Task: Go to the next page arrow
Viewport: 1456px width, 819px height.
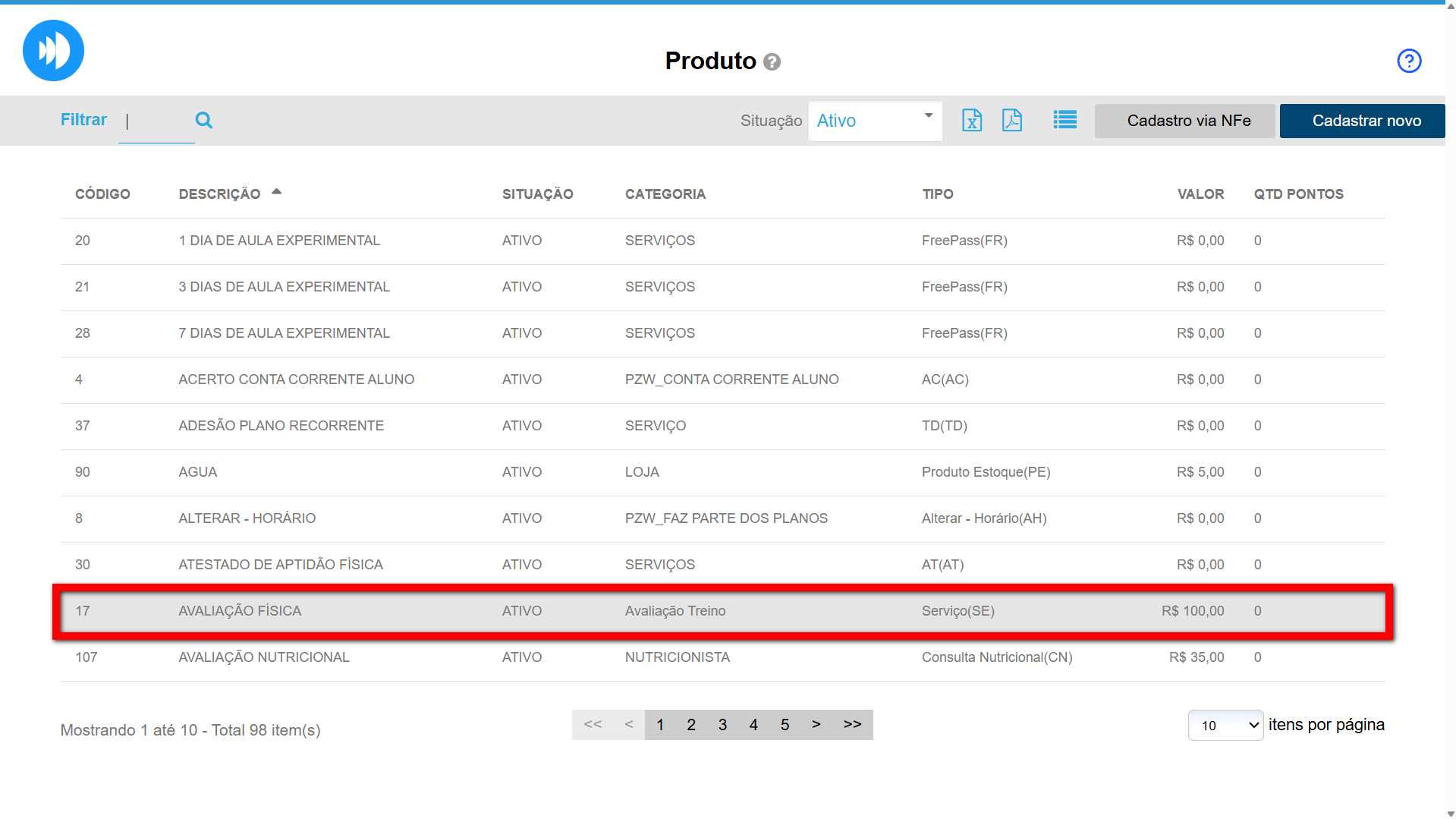Action: click(816, 725)
